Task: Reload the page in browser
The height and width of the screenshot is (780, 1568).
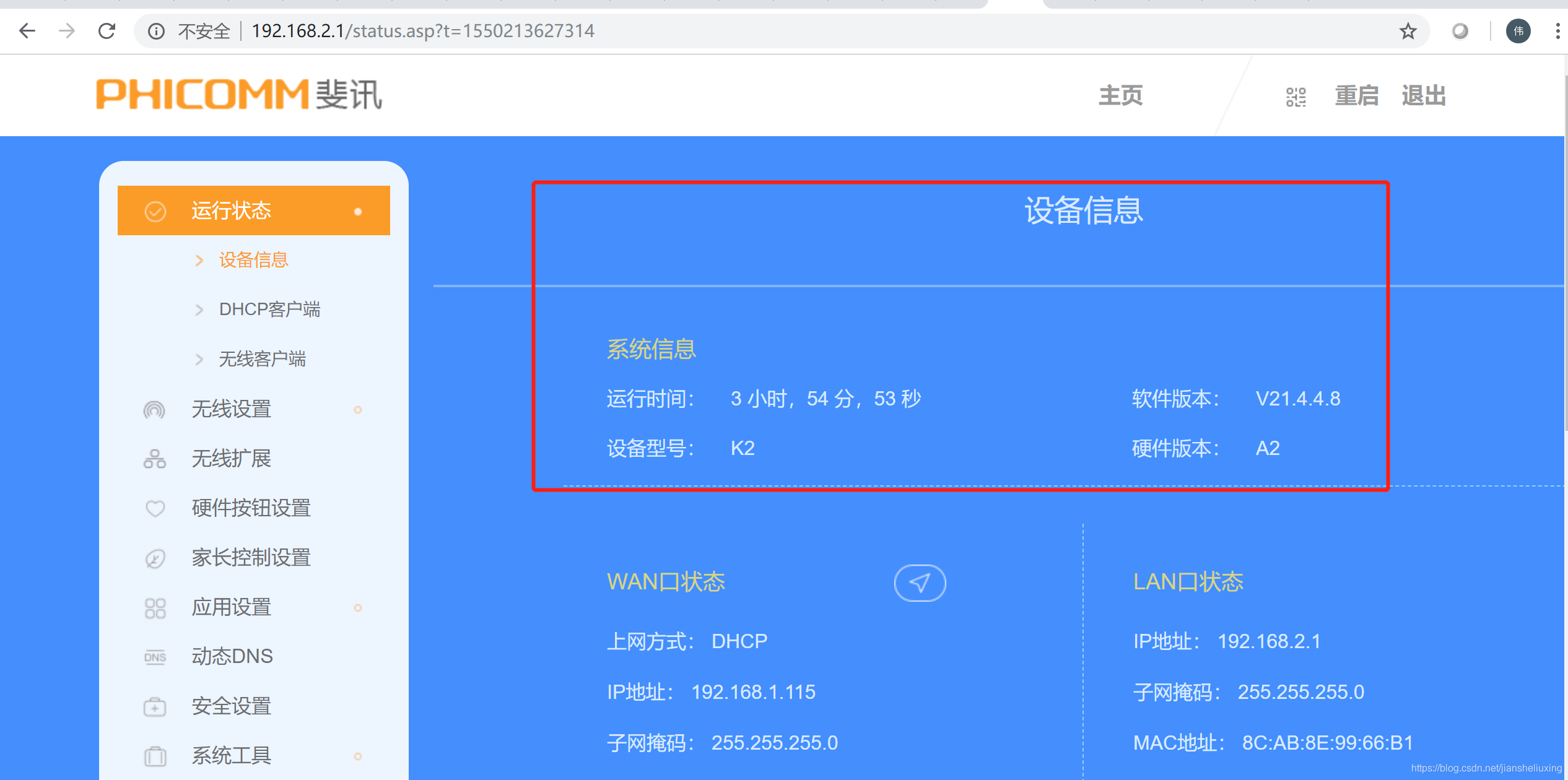Action: [107, 31]
